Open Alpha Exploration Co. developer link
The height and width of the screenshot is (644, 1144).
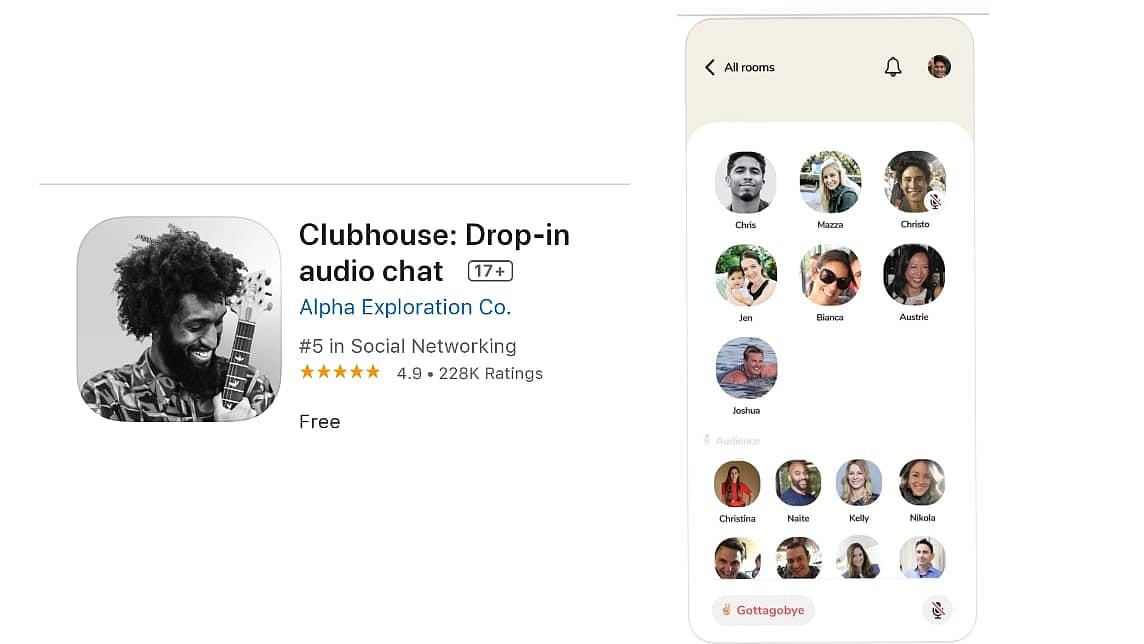(405, 307)
